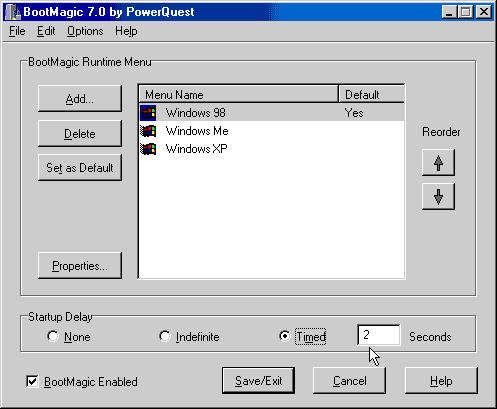
Task: Click the Menu Name column header
Action: [x=238, y=95]
